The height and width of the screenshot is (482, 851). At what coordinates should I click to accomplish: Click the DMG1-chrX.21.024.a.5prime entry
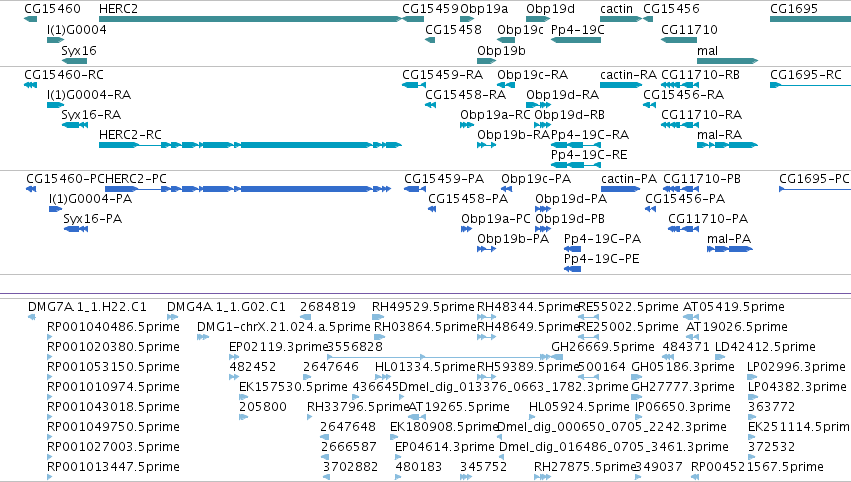[284, 327]
